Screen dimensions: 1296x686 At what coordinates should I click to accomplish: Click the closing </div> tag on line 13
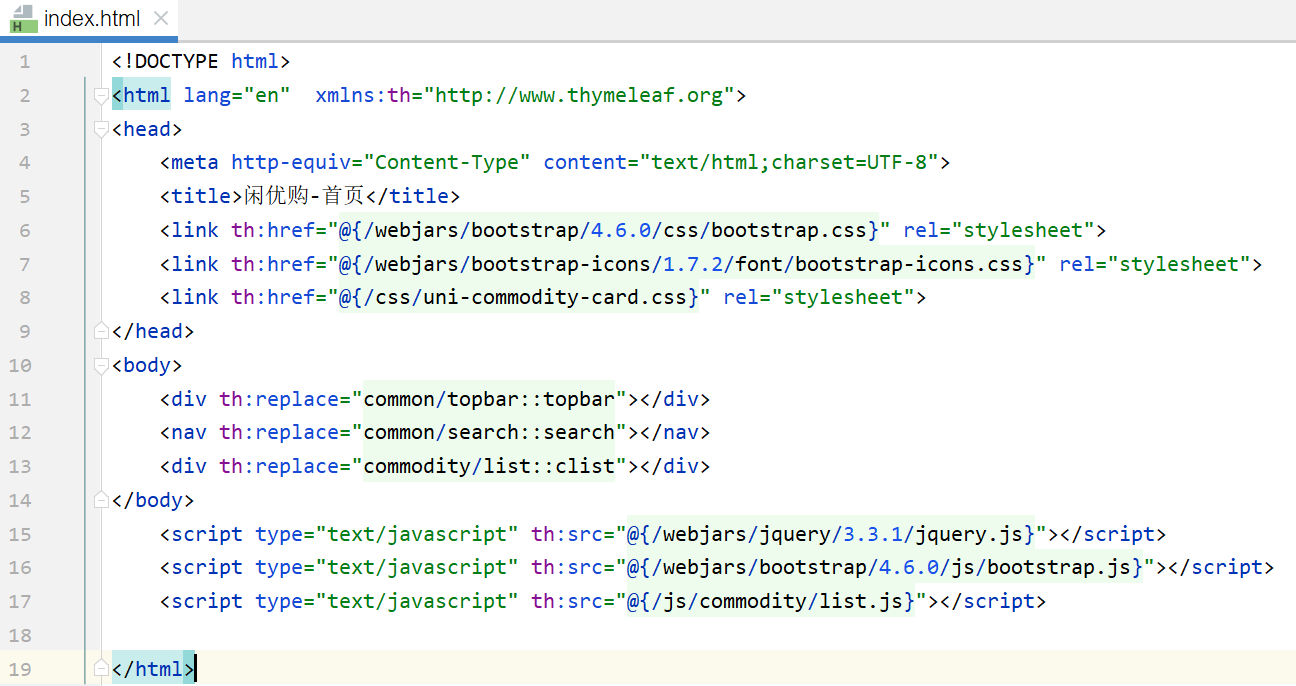[675, 466]
